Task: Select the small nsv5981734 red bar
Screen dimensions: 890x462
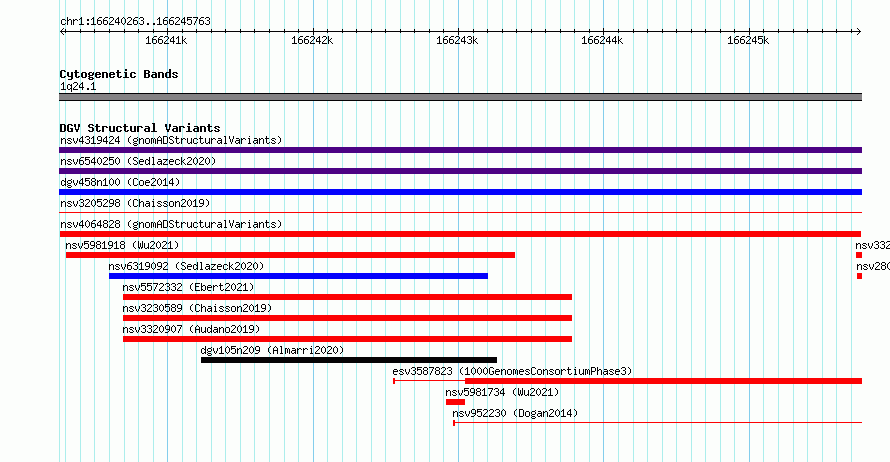Action: pos(455,402)
